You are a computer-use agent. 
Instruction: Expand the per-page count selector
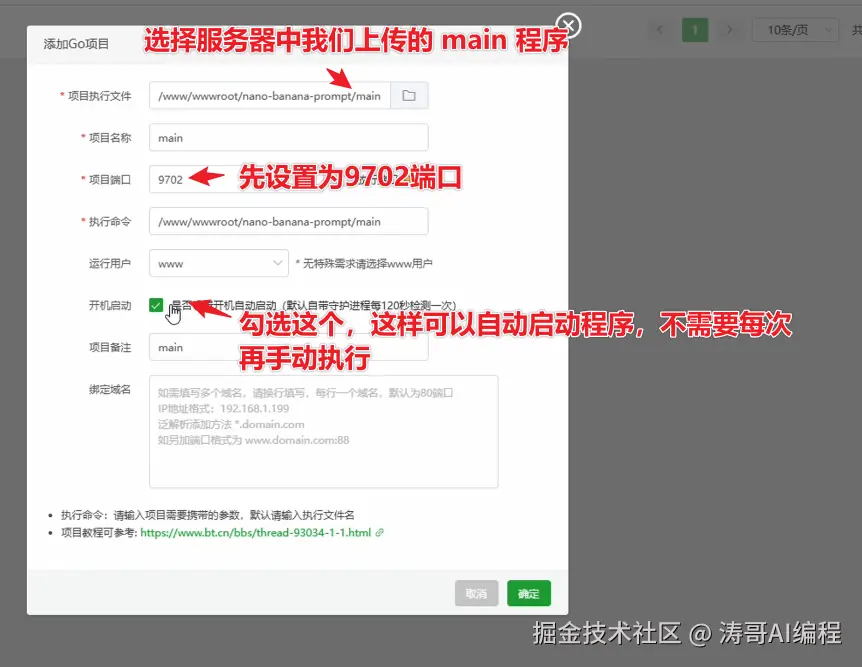tap(795, 29)
